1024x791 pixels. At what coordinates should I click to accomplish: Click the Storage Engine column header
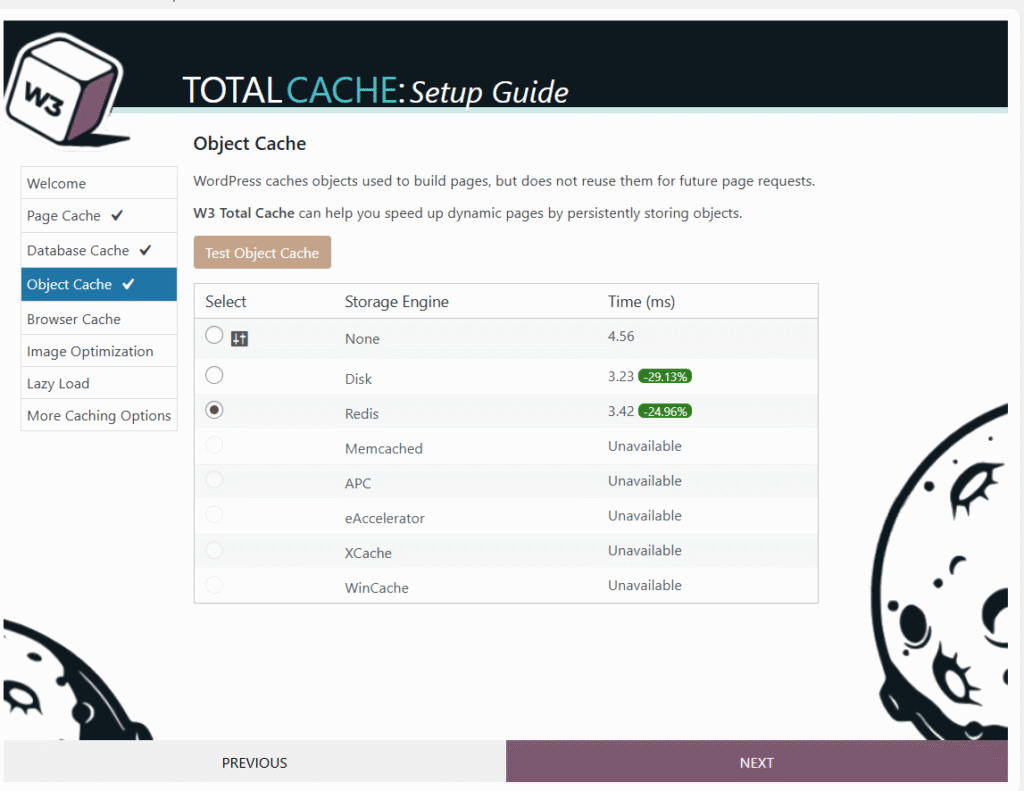396,302
